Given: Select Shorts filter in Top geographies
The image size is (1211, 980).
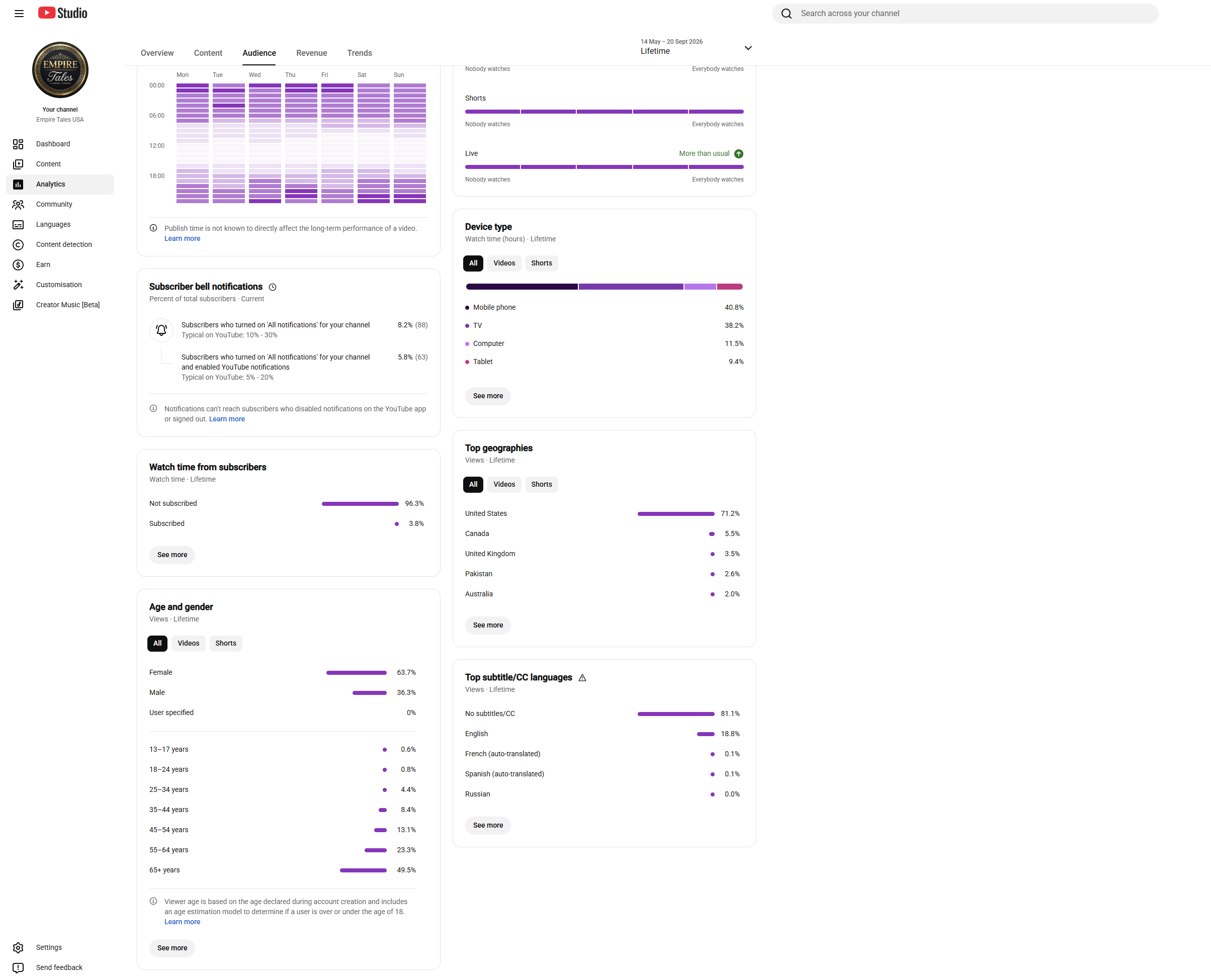Looking at the screenshot, I should tap(542, 484).
